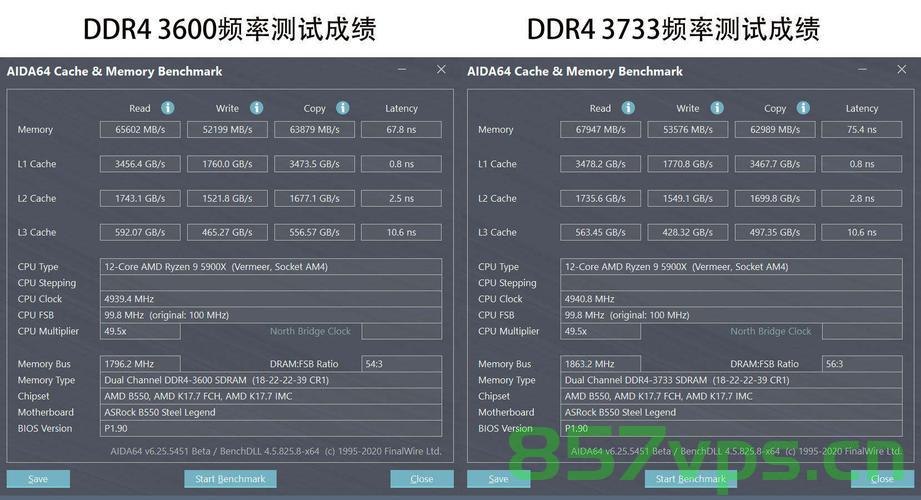The height and width of the screenshot is (500, 921).
Task: Select L3 Cache Write value 465.27 GB/s
Action: click(227, 232)
